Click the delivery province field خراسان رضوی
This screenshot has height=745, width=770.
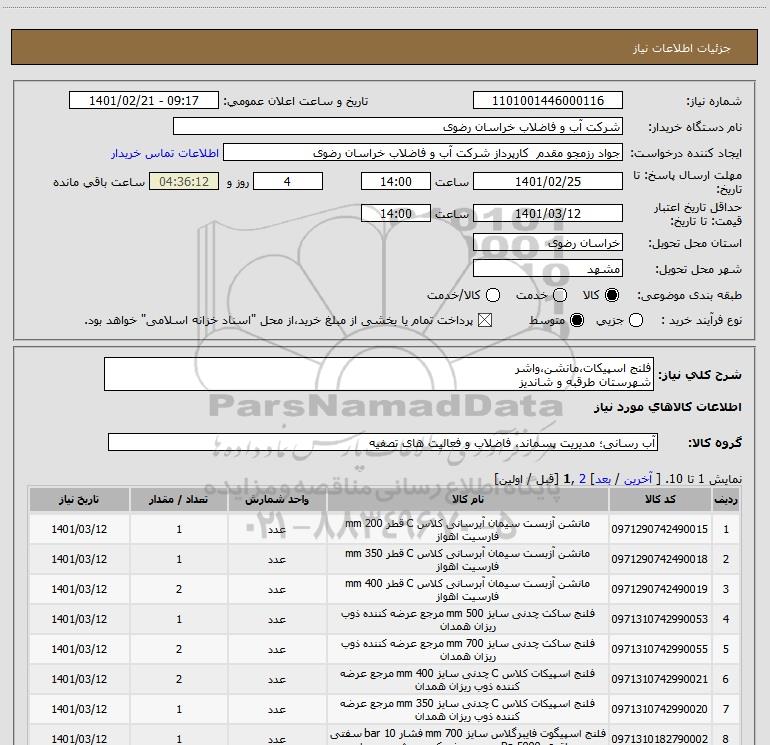coord(548,242)
